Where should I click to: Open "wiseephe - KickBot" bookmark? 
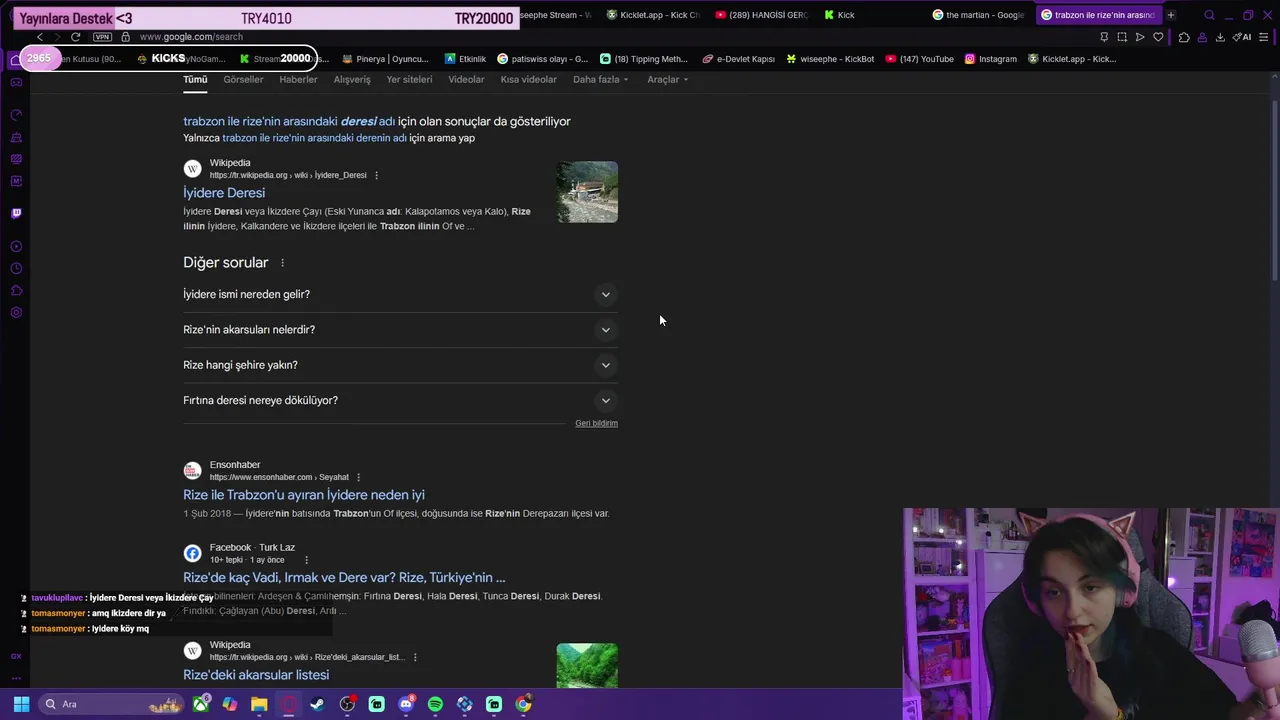[x=830, y=59]
